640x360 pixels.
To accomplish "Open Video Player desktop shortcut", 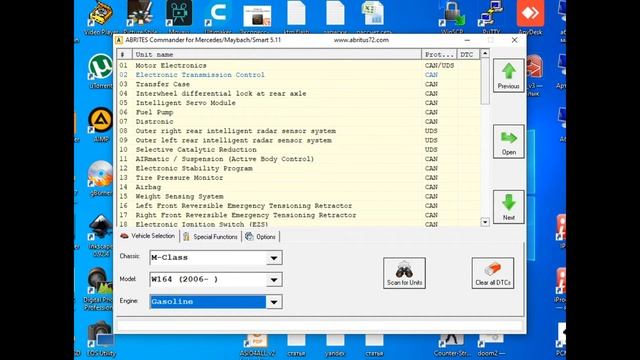I will [x=100, y=17].
